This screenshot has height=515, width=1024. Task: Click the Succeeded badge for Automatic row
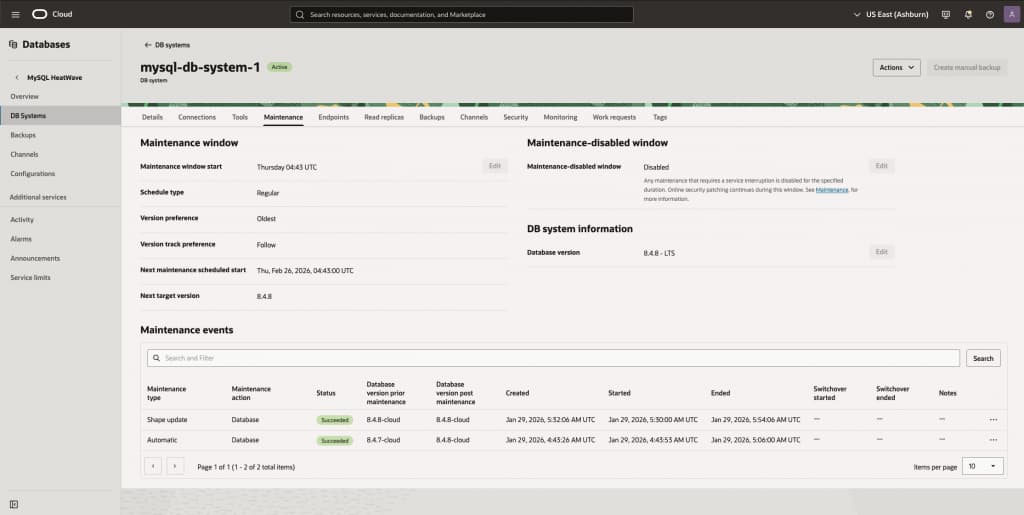335,441
